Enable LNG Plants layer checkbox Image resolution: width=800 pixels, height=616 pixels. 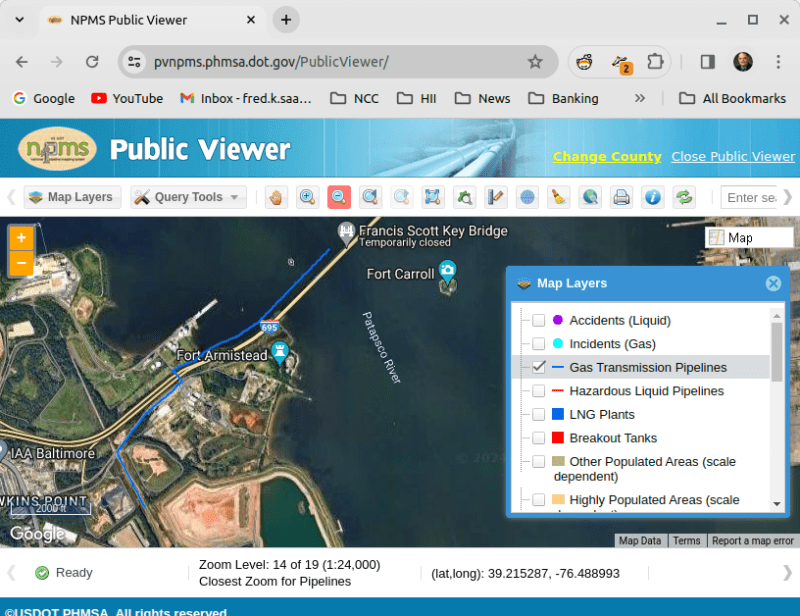(x=538, y=414)
